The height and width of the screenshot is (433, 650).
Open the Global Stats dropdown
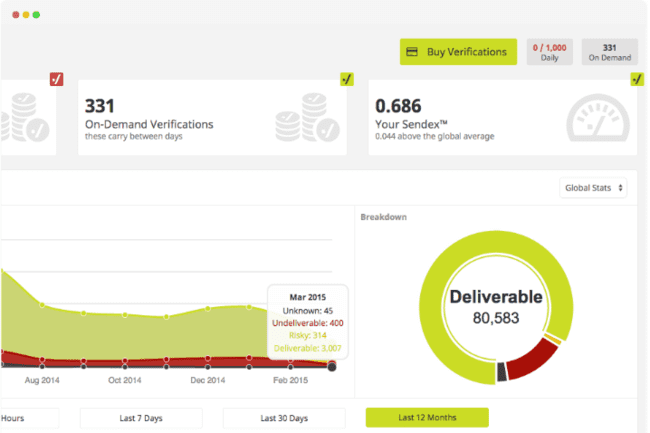593,188
